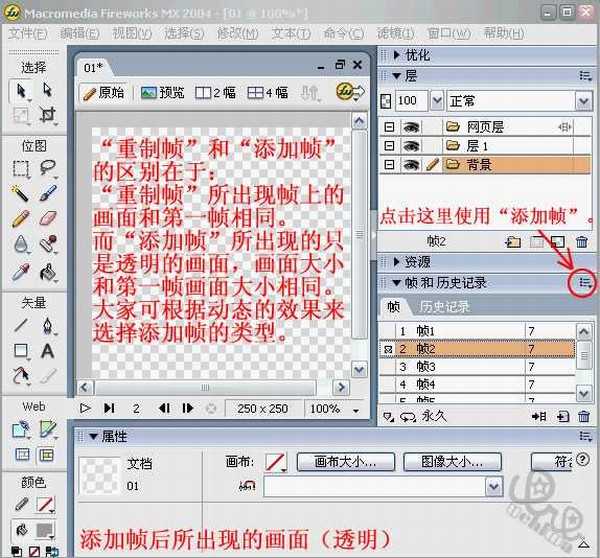Delete the frame with Frames panel trash
This screenshot has width=600, height=558.
click(584, 416)
